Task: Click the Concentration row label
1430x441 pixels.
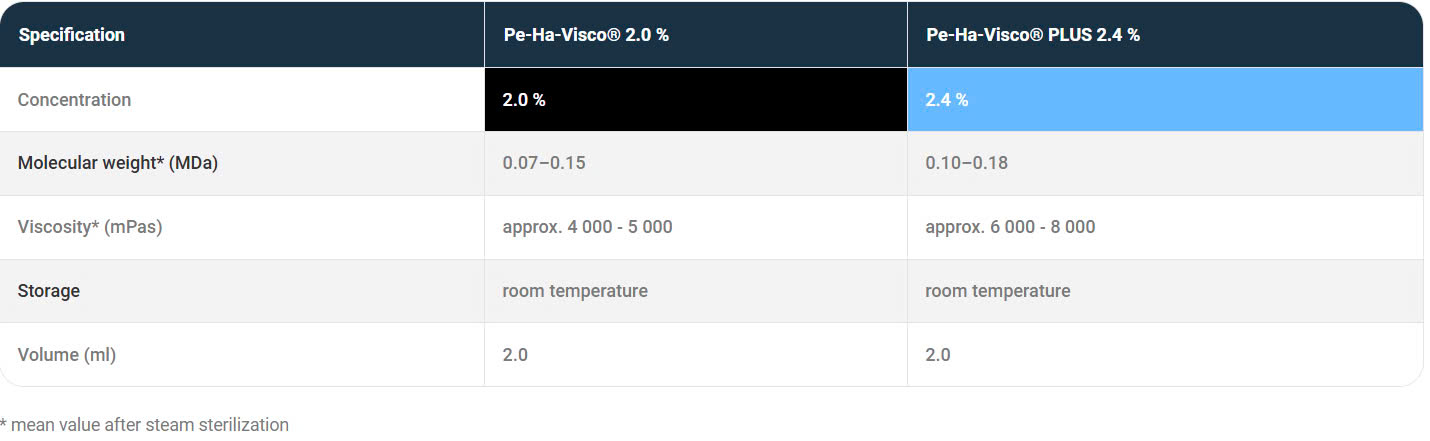Action: (74, 100)
